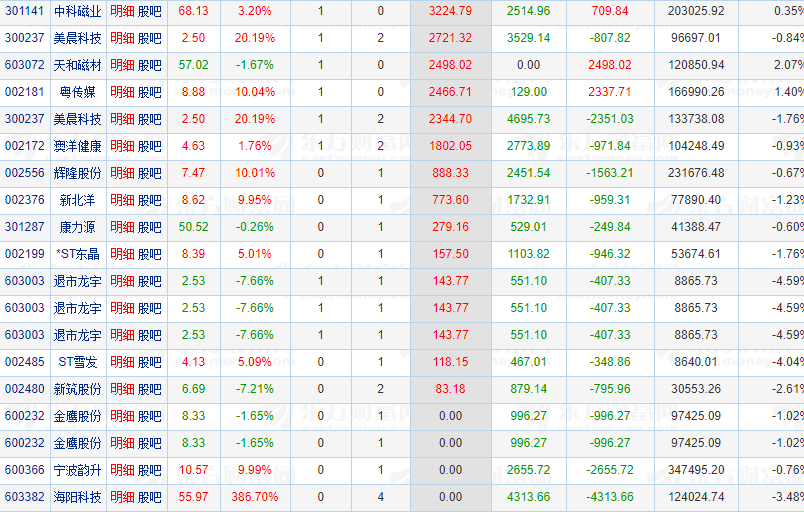The width and height of the screenshot is (804, 512).
Task: Open 股吧 in the 粤传媒 row
Action: pyautogui.click(x=150, y=92)
